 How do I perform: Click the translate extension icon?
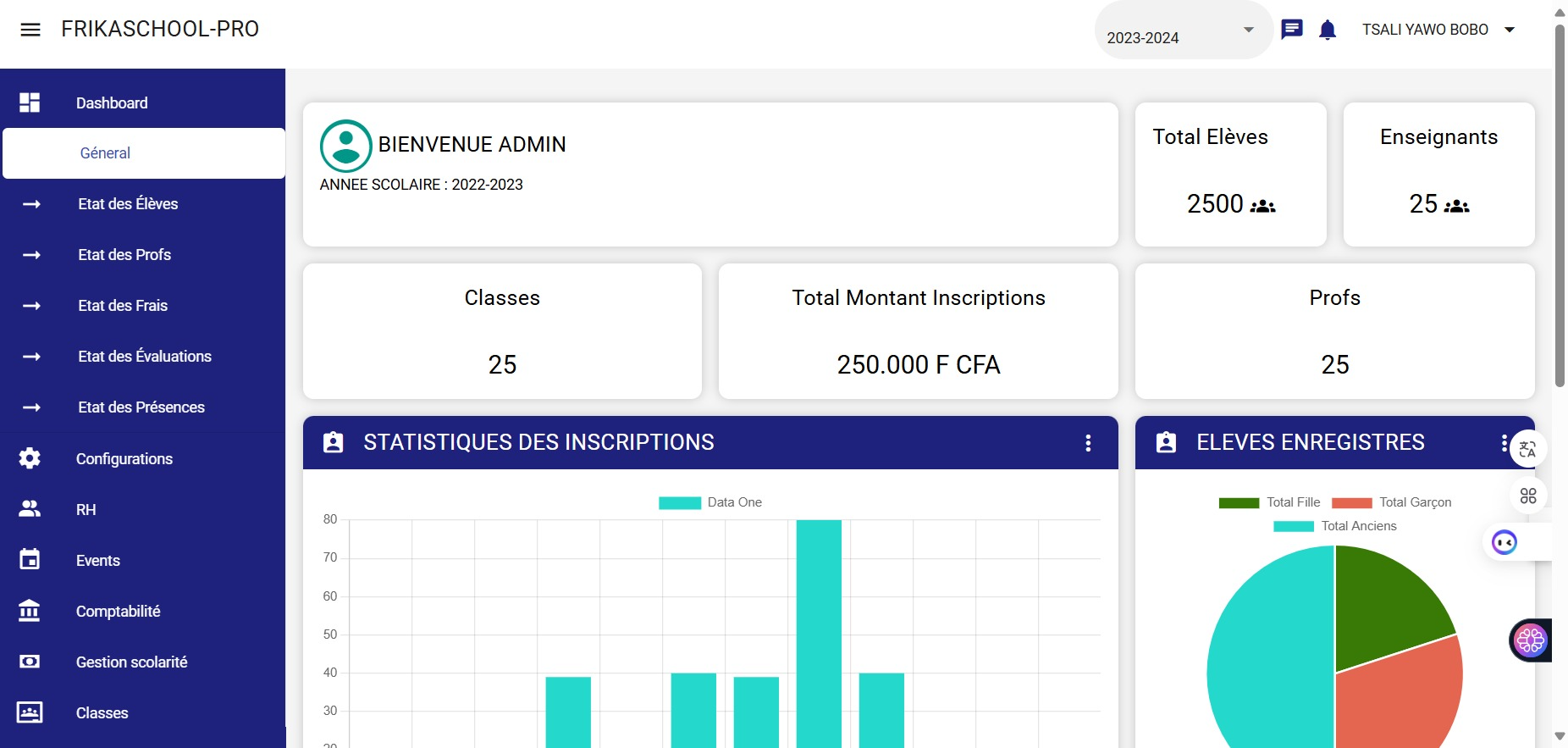1528,449
